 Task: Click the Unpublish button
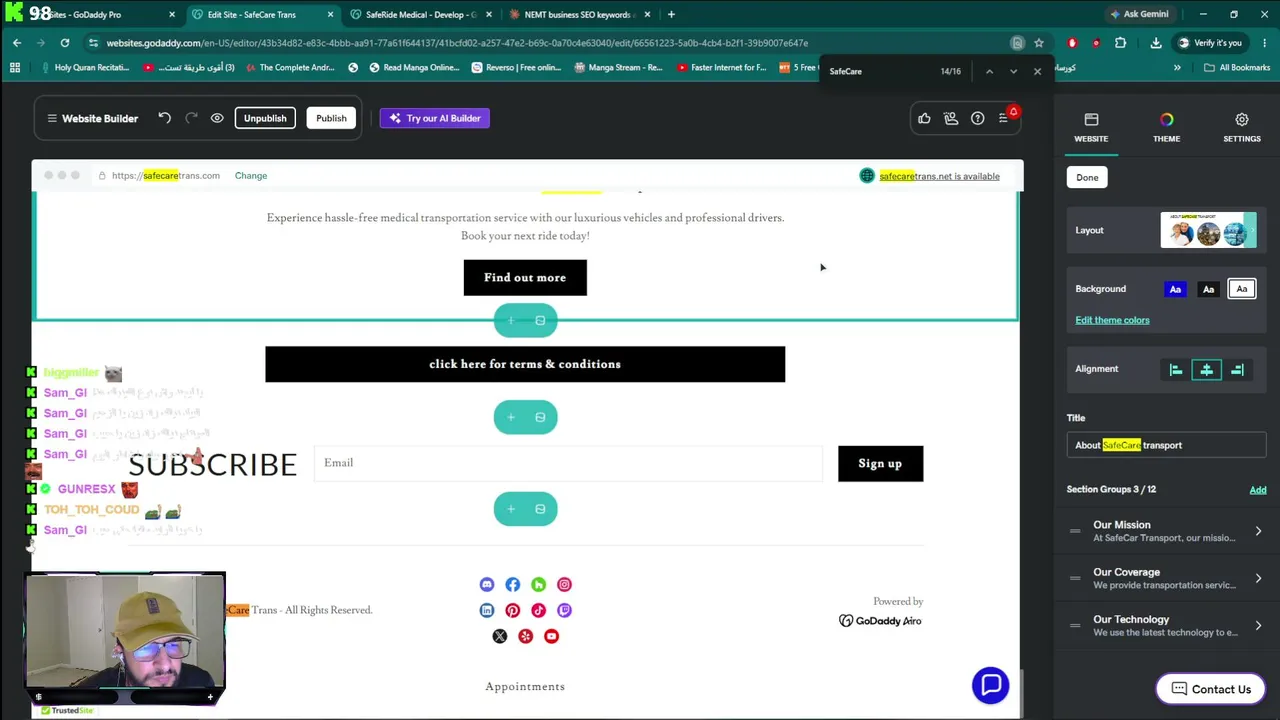pyautogui.click(x=265, y=118)
